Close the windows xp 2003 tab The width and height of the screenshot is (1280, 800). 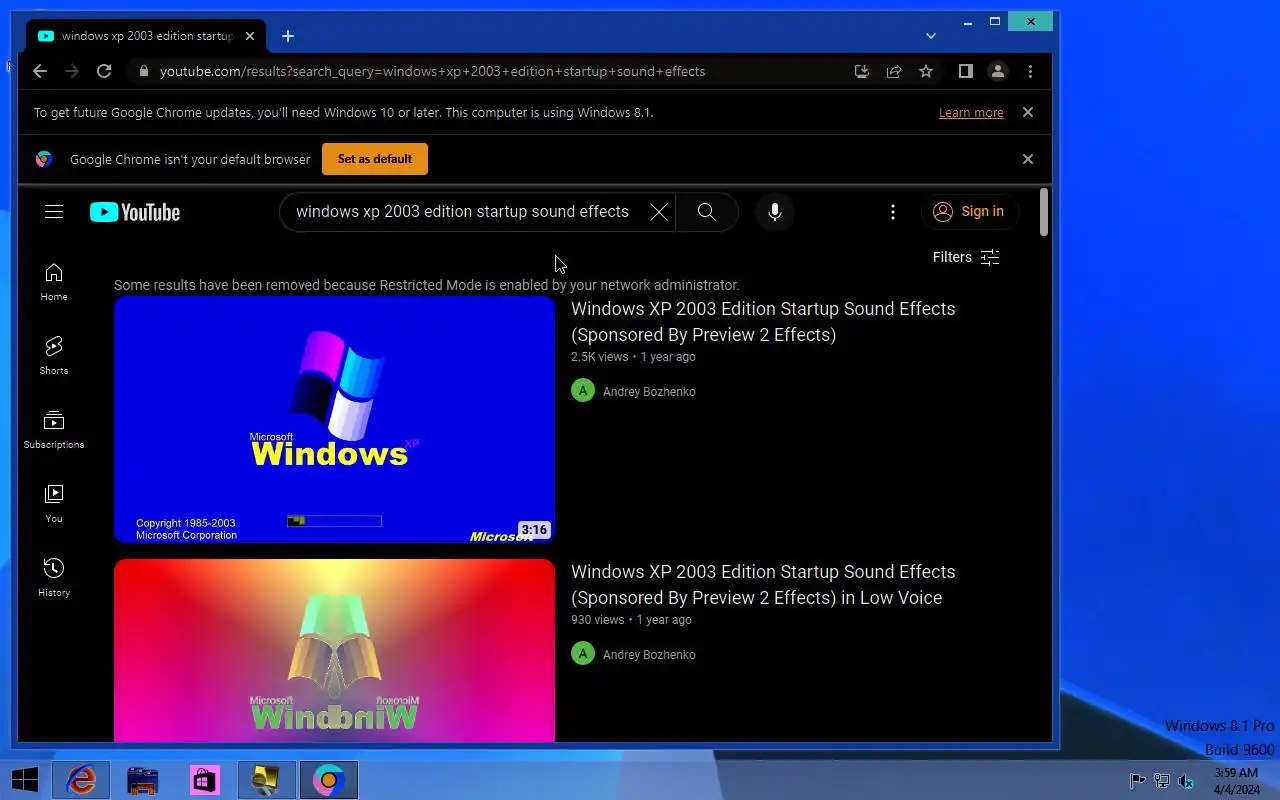click(250, 36)
